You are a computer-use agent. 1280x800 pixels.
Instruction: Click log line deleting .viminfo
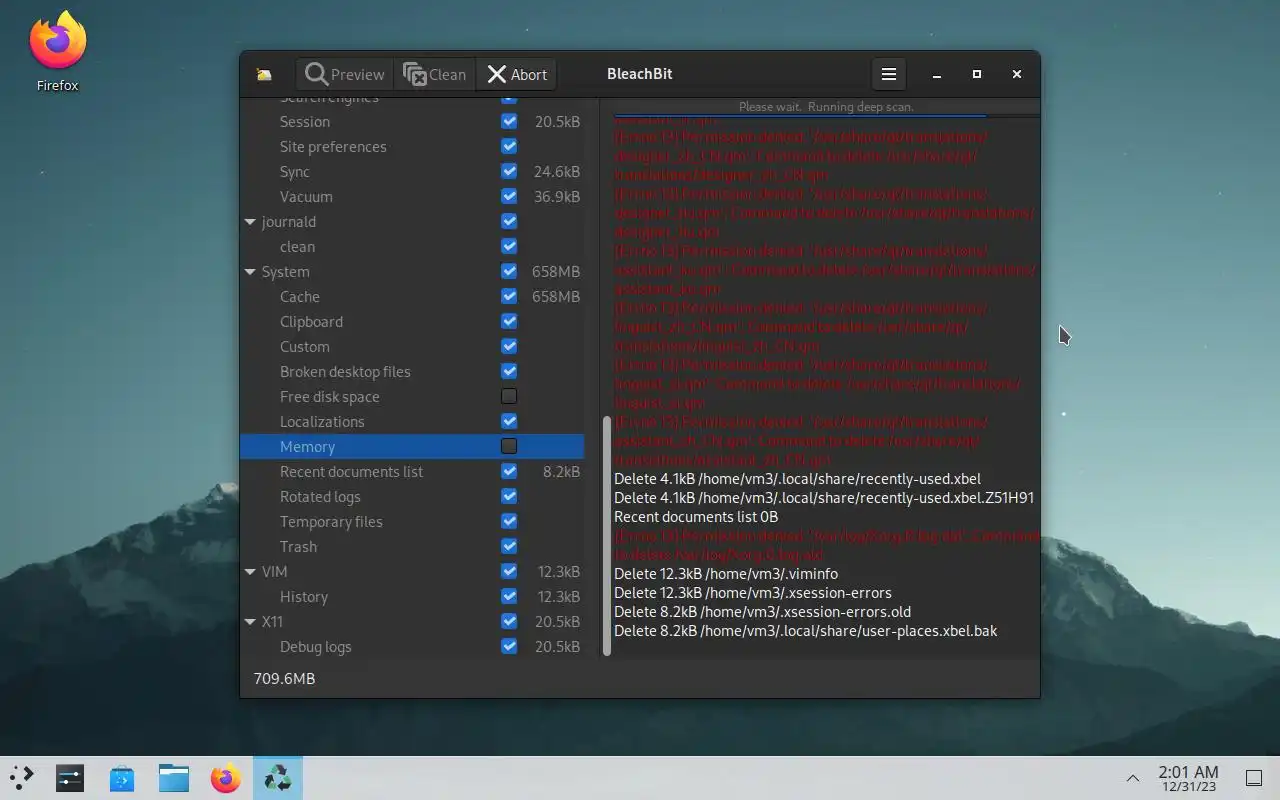pos(726,574)
